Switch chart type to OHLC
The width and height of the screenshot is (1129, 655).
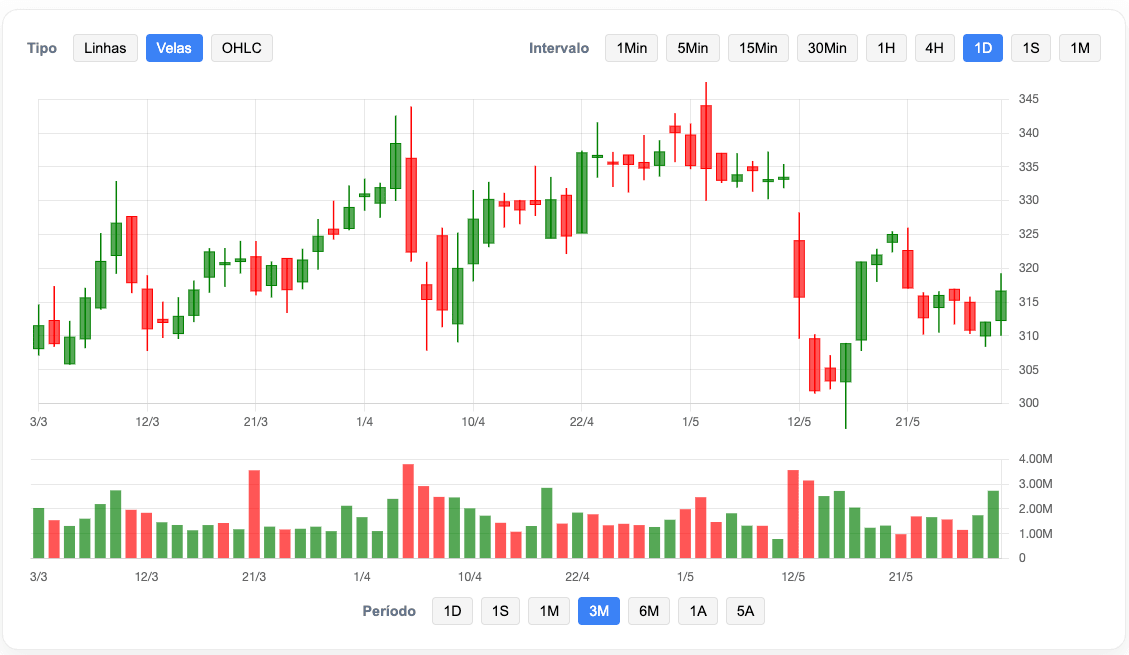pyautogui.click(x=242, y=48)
